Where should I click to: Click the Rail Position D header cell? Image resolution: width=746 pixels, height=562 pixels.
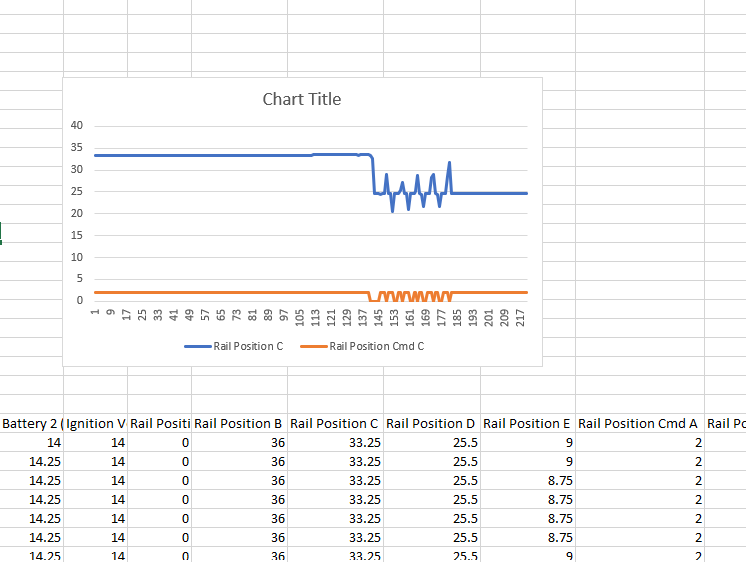(x=430, y=424)
